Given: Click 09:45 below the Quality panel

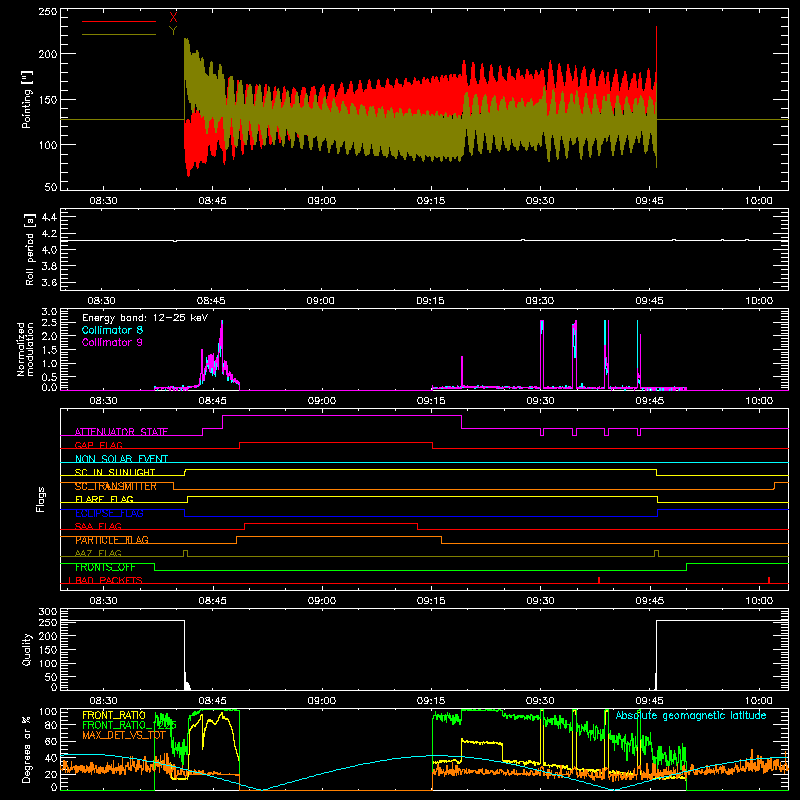Looking at the screenshot, I should (649, 701).
